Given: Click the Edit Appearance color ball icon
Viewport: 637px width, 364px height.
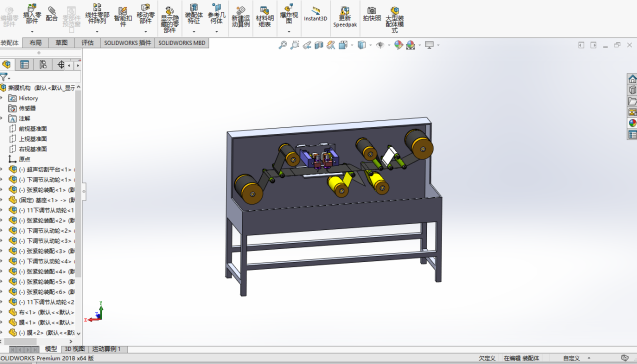Looking at the screenshot, I should point(399,45).
